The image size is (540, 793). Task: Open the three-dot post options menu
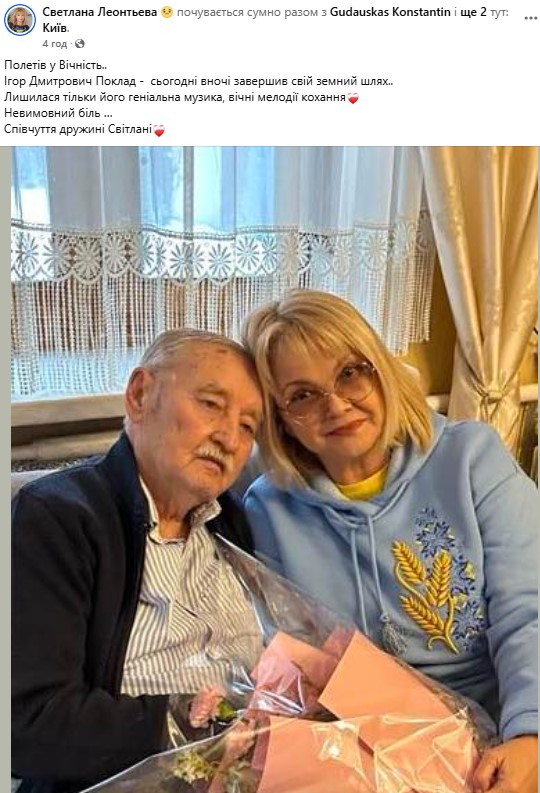coord(530,18)
